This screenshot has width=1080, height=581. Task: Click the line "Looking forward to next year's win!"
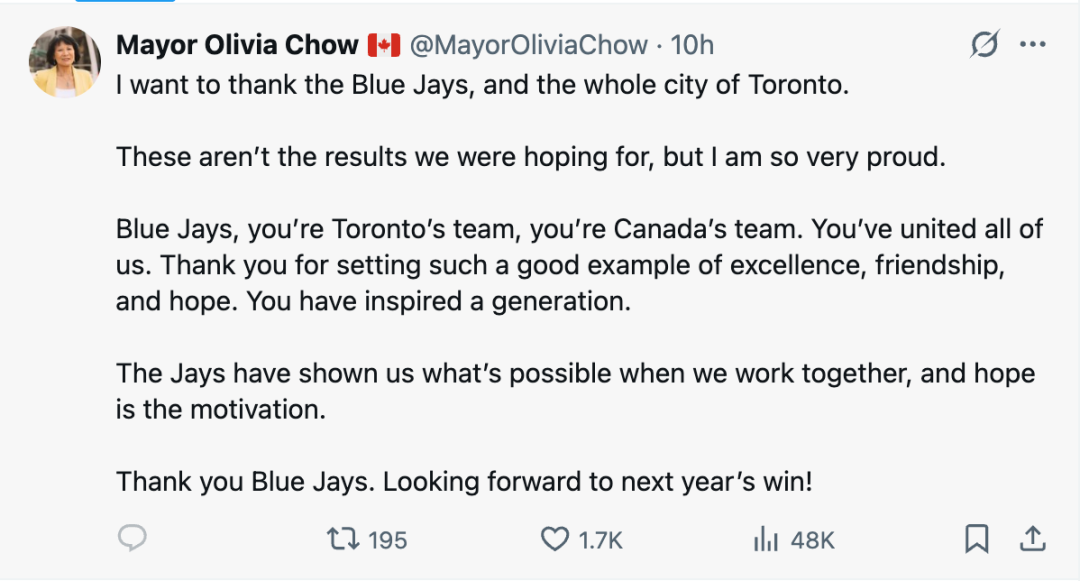[598, 481]
